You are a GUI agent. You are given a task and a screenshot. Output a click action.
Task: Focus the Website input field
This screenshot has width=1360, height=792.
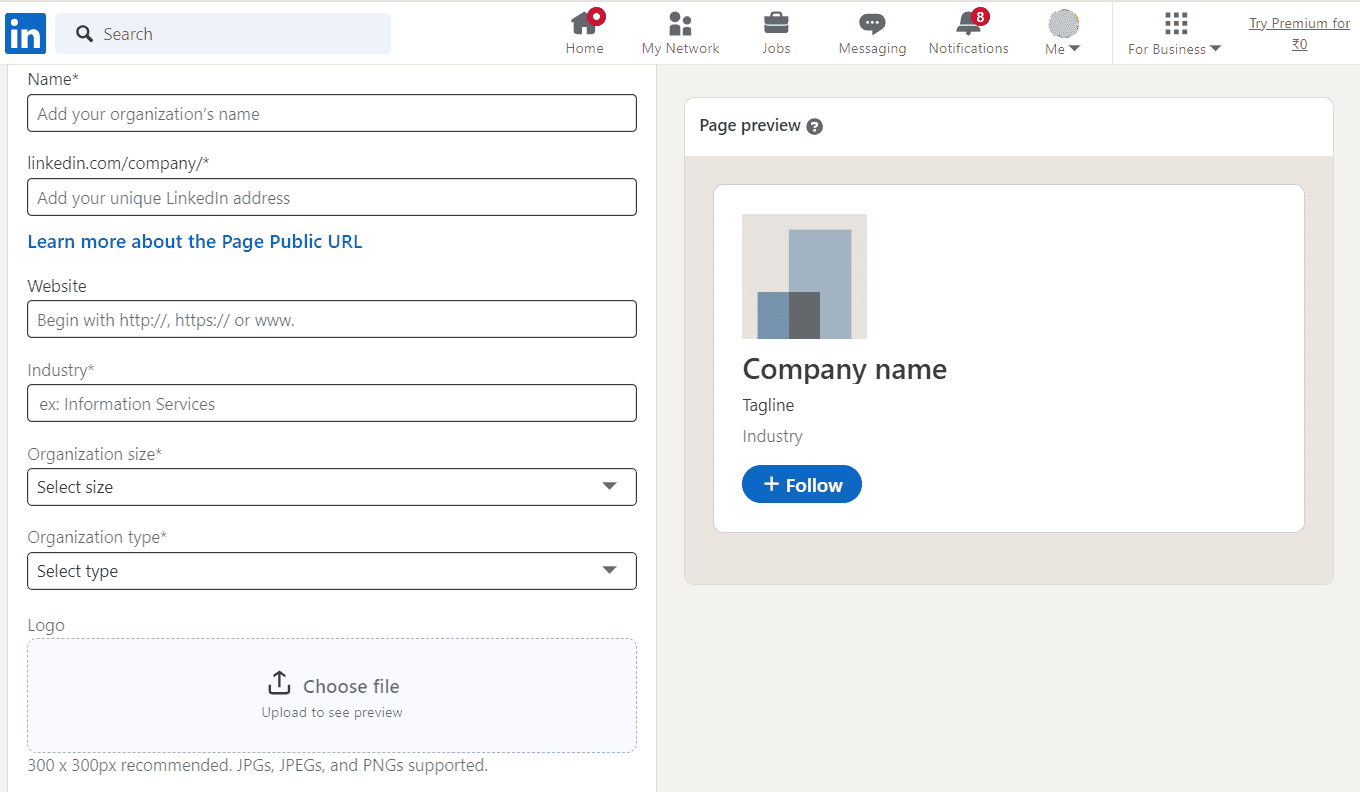point(332,319)
